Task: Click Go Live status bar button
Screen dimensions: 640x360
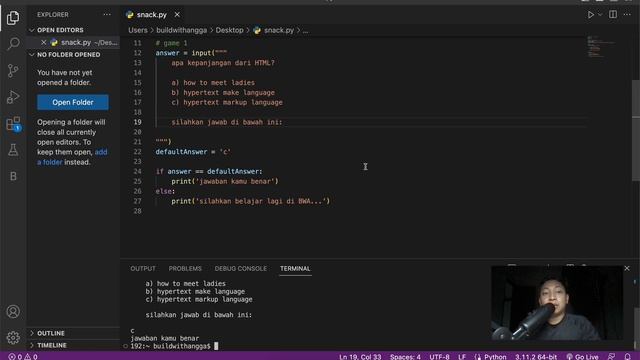Action: 582,356
